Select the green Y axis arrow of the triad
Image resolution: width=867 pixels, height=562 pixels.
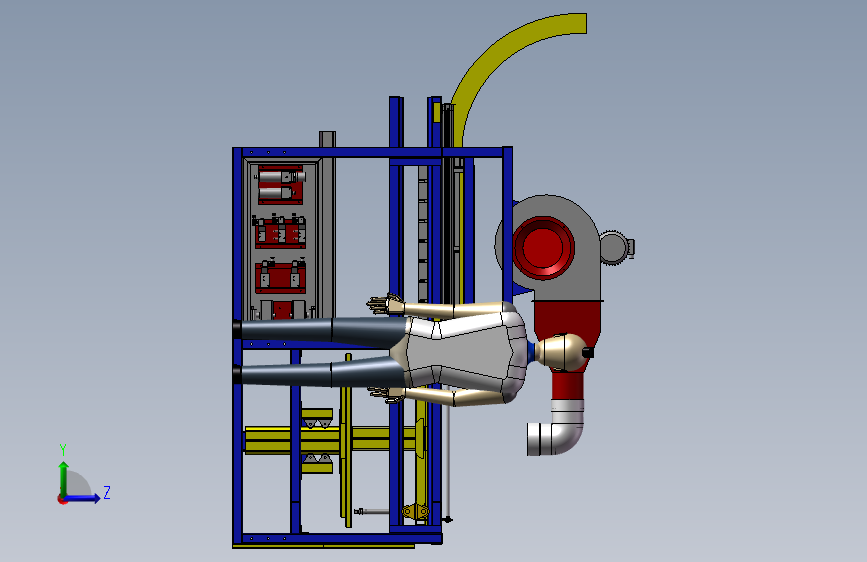pyautogui.click(x=64, y=479)
